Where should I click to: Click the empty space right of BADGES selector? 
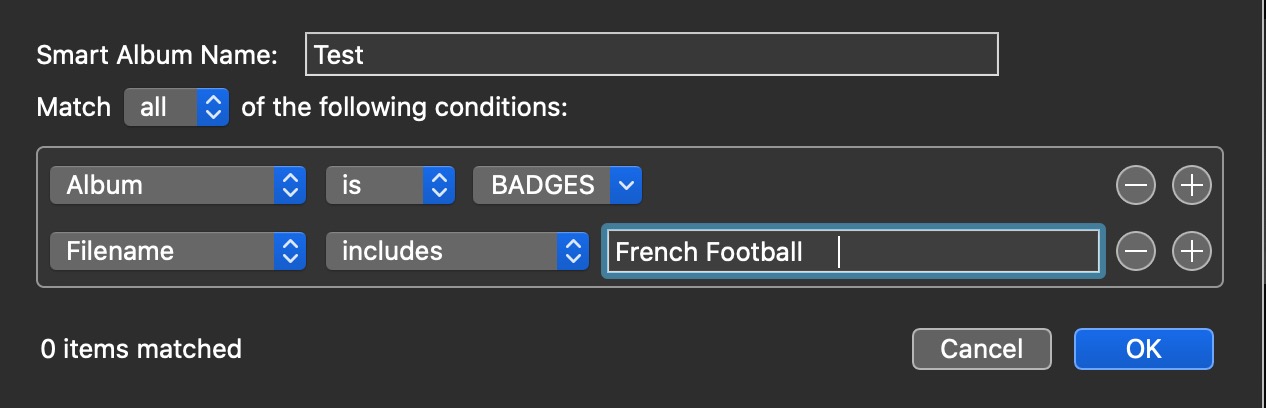click(x=870, y=185)
